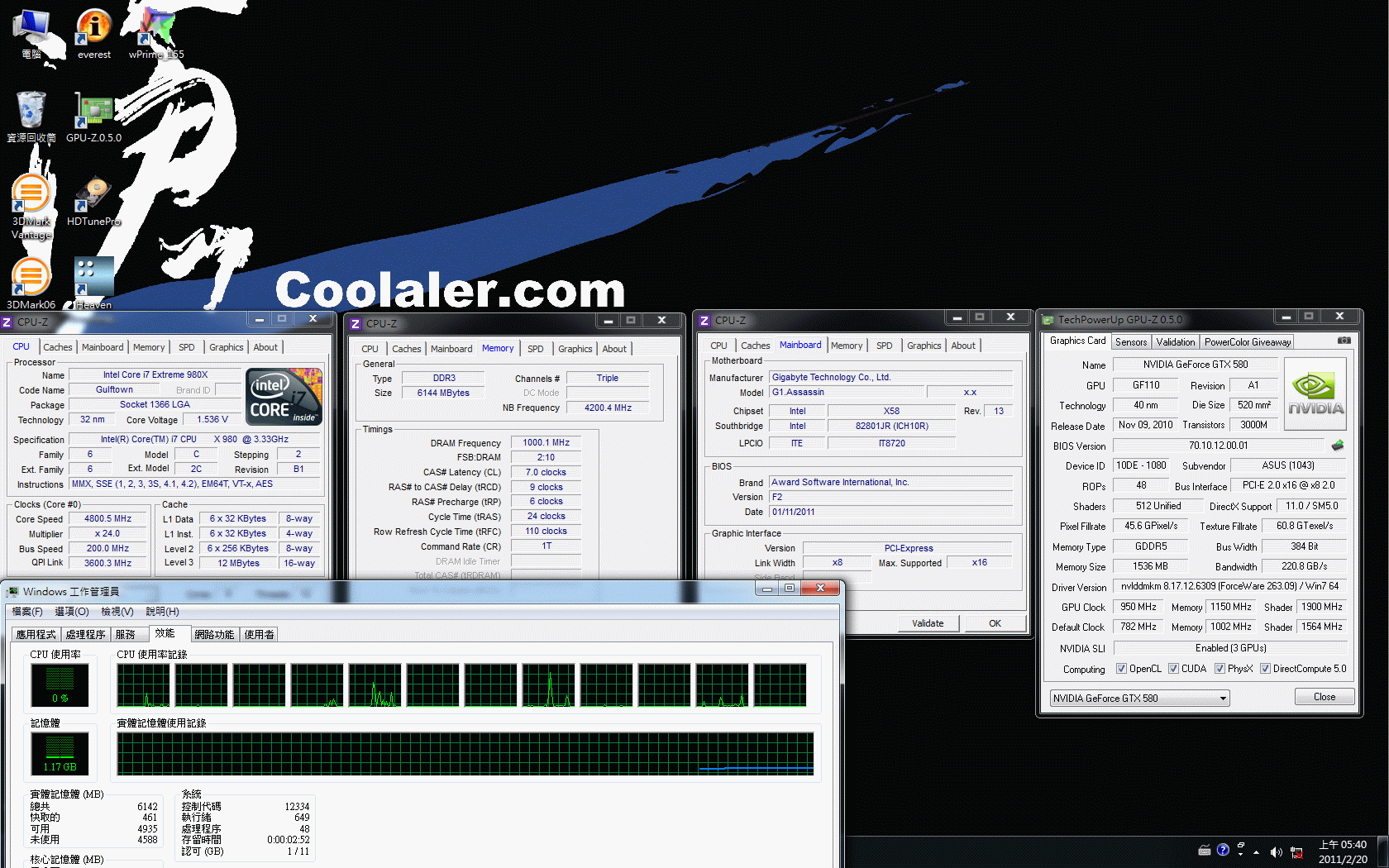This screenshot has width=1389, height=868.
Task: Toggle the CUDA checkbox in GPU-Z
Action: 1173,669
